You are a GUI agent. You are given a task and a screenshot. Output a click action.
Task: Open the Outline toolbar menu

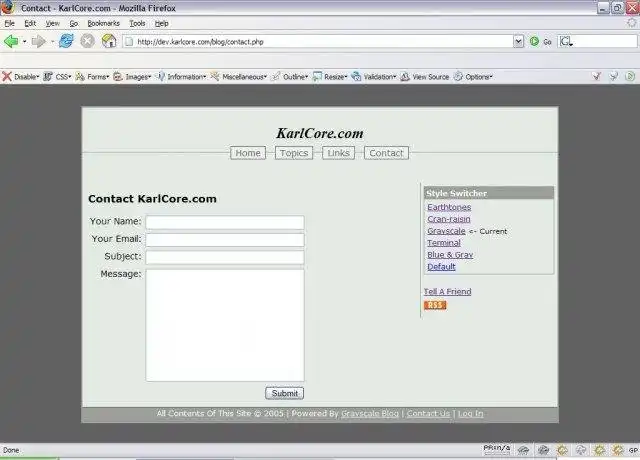click(x=290, y=76)
